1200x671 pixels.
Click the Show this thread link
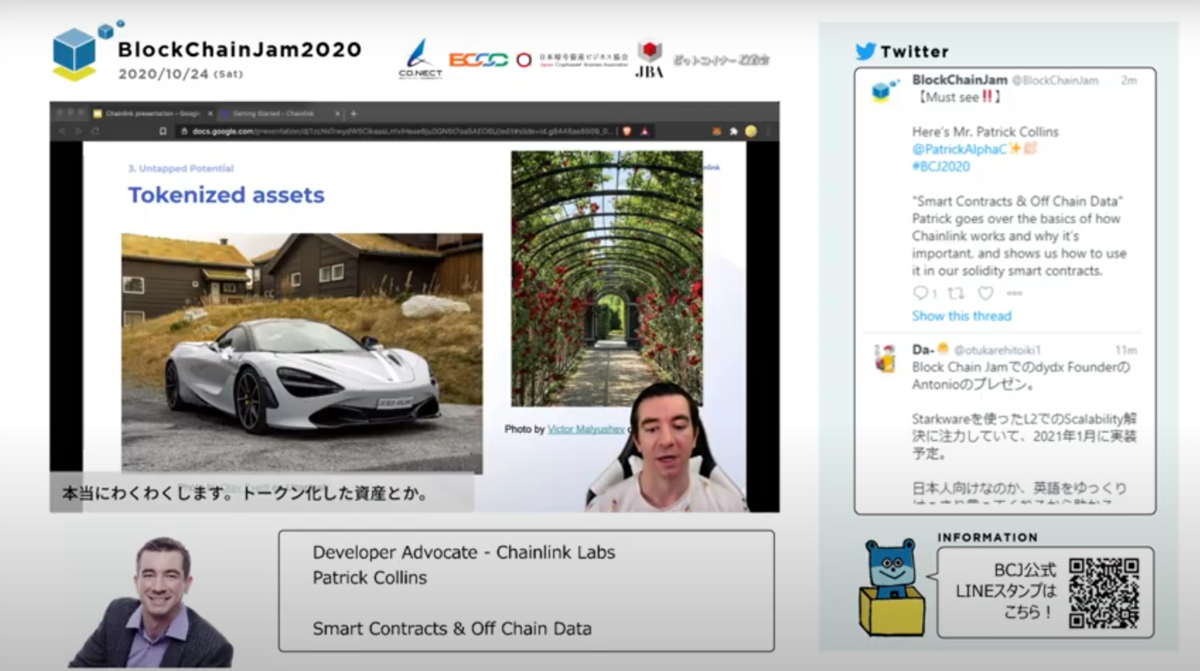(x=961, y=316)
